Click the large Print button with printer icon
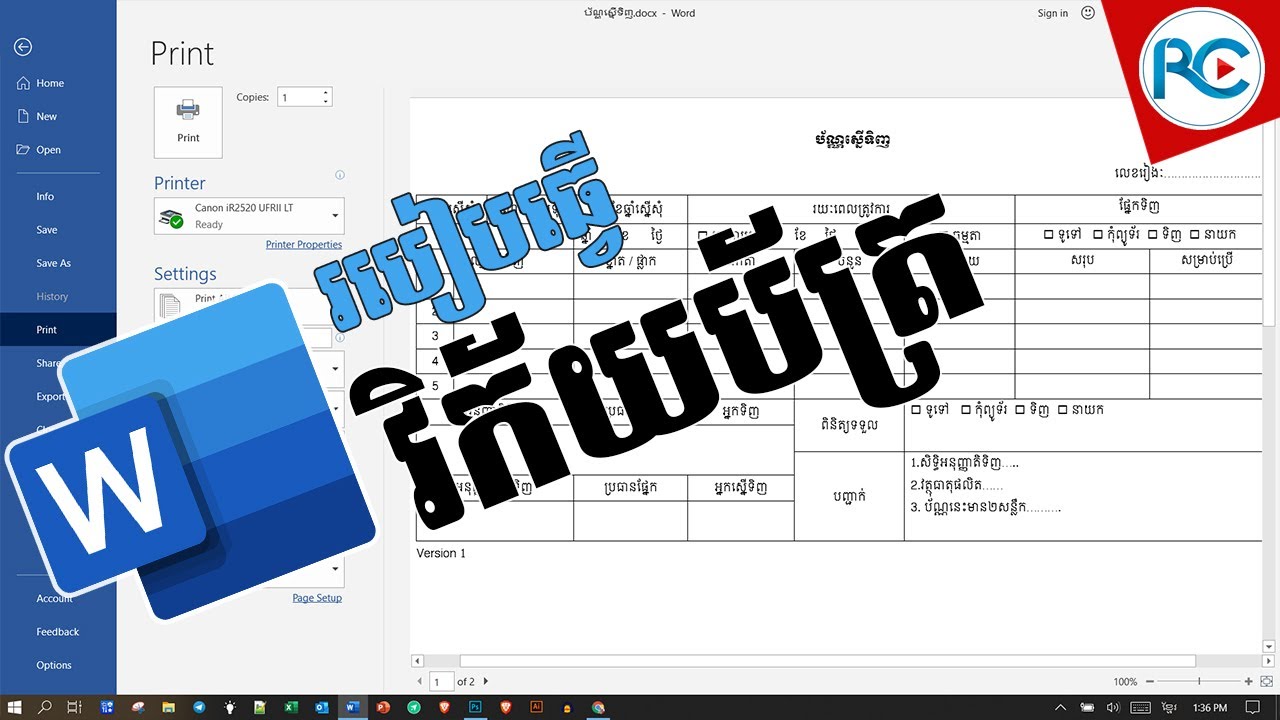This screenshot has width=1280, height=720. click(188, 122)
